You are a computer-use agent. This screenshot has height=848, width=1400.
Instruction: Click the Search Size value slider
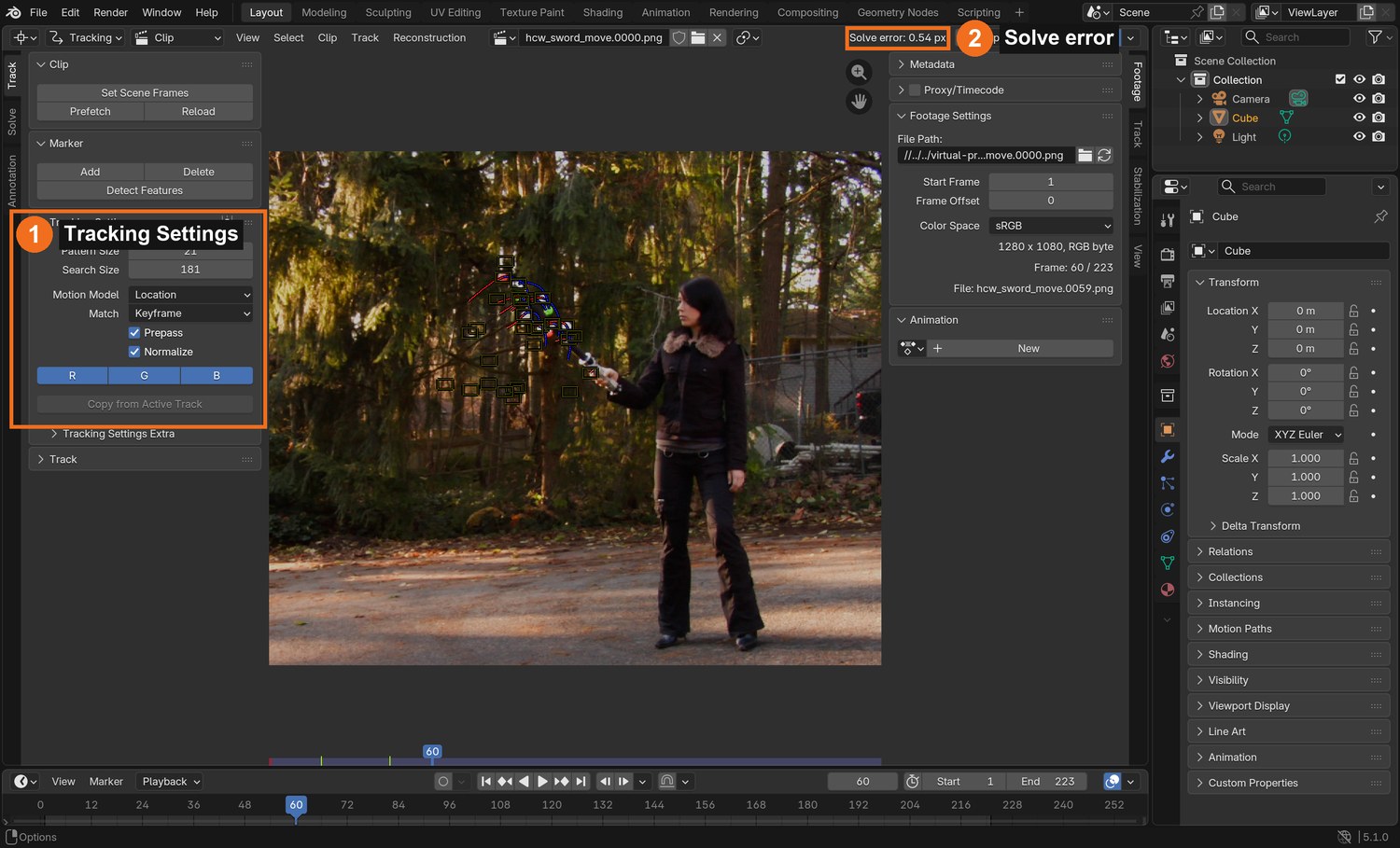[x=190, y=270]
